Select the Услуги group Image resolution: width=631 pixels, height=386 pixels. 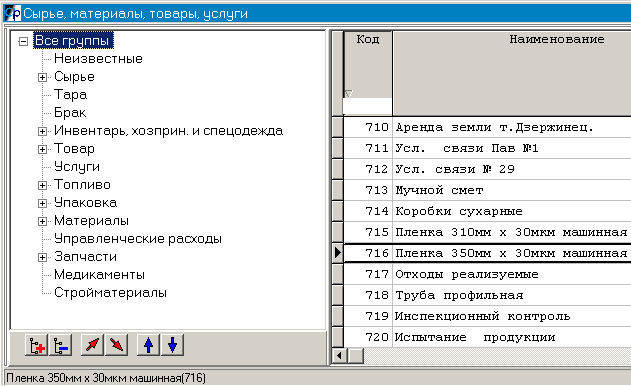pos(77,167)
